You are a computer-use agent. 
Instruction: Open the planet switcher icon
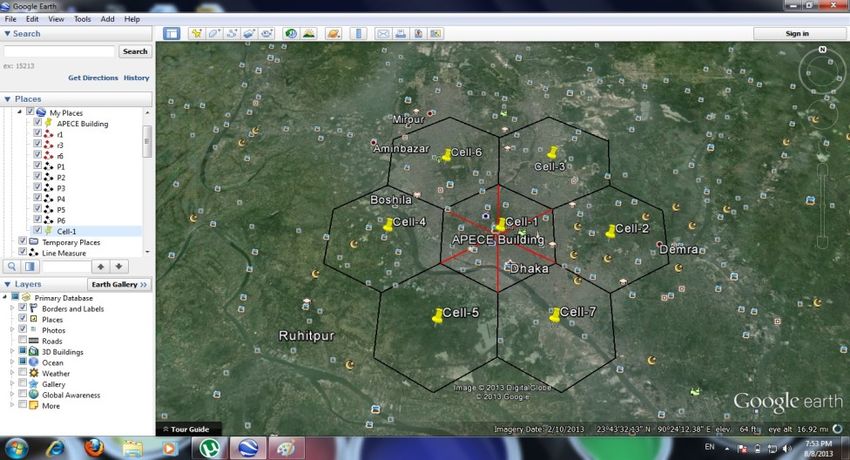pyautogui.click(x=333, y=34)
